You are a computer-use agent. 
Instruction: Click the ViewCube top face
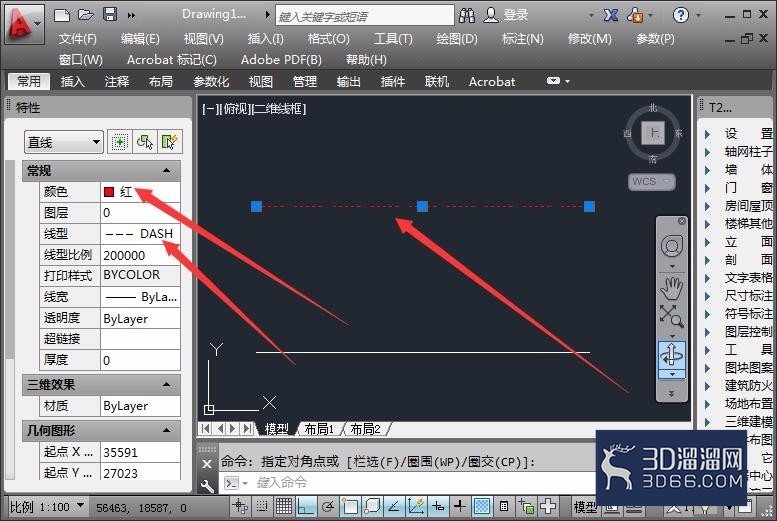tap(653, 133)
